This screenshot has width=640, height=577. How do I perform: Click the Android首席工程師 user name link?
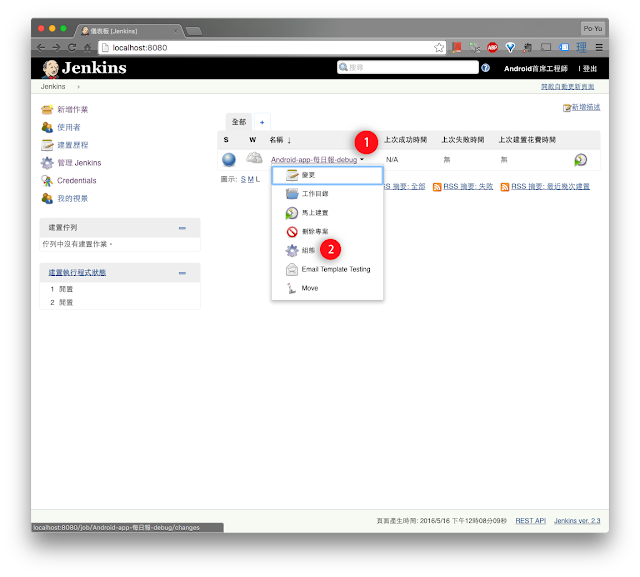coord(536,69)
